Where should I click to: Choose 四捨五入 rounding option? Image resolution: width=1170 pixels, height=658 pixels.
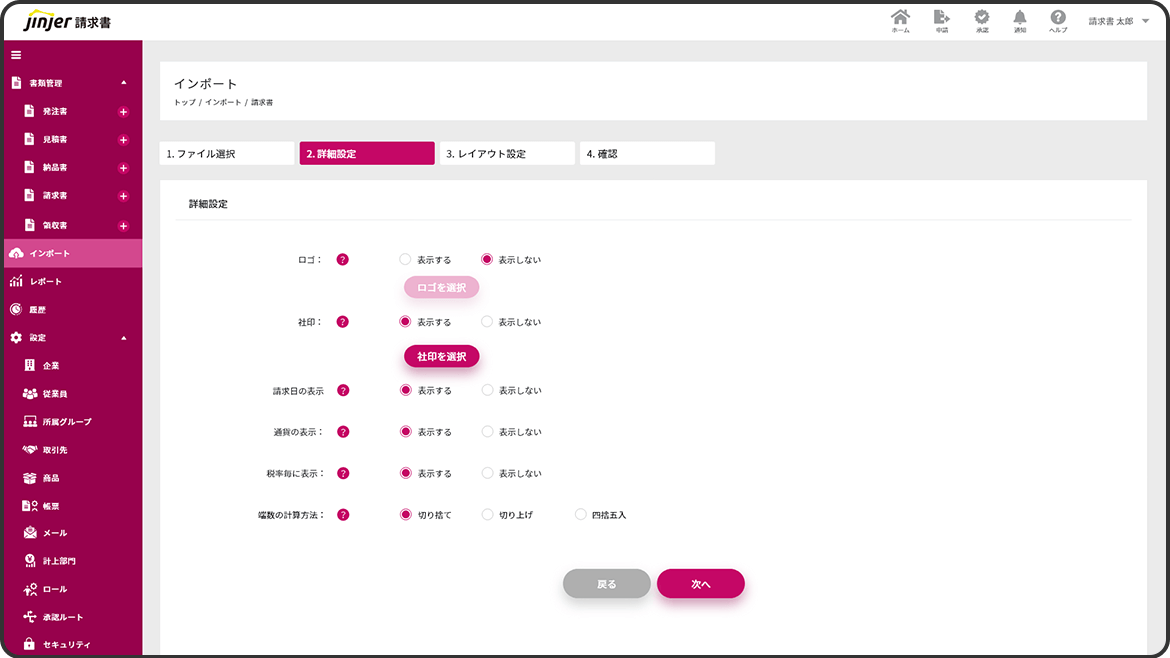(x=581, y=515)
